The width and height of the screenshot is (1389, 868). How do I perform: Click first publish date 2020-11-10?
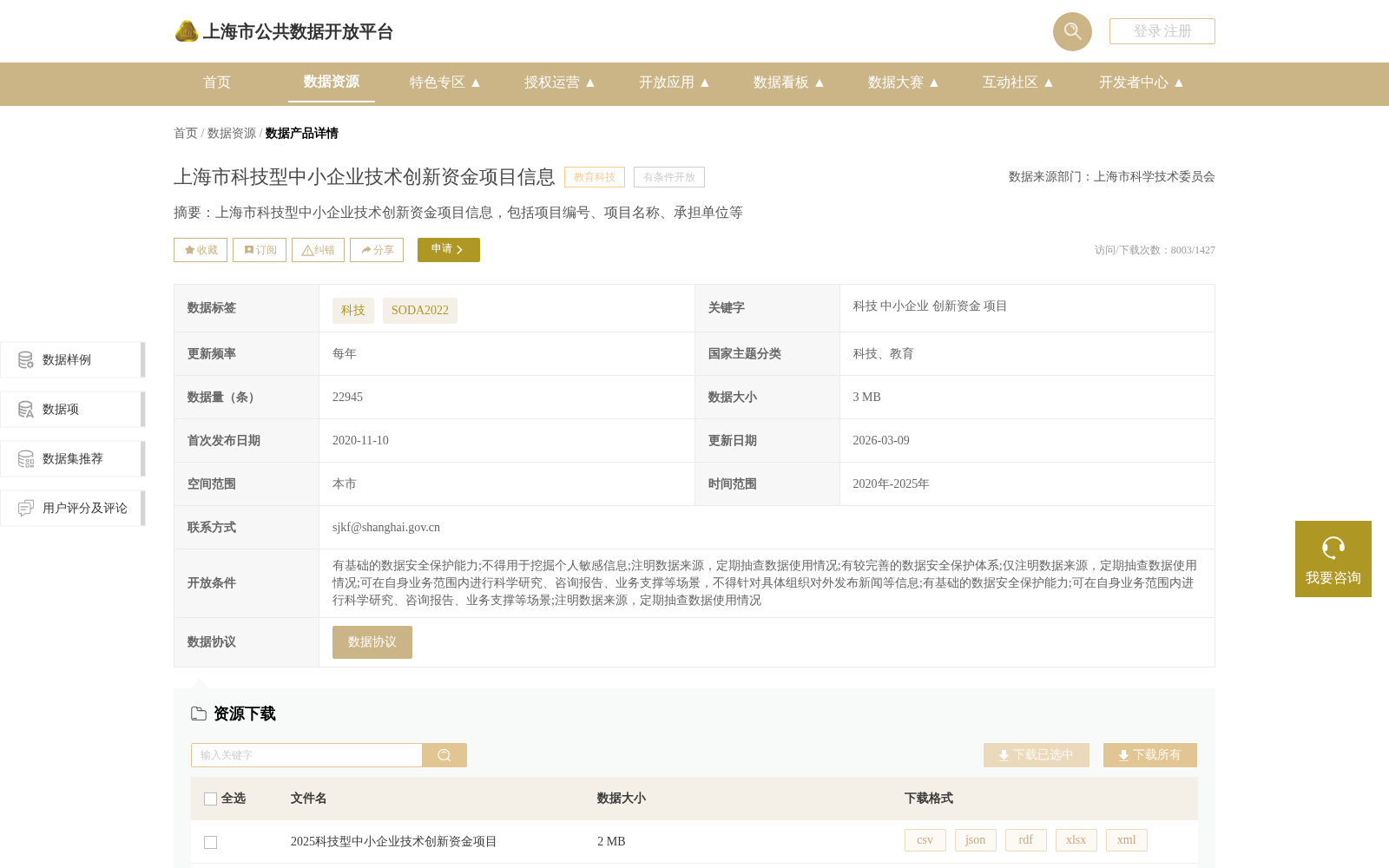tap(360, 441)
